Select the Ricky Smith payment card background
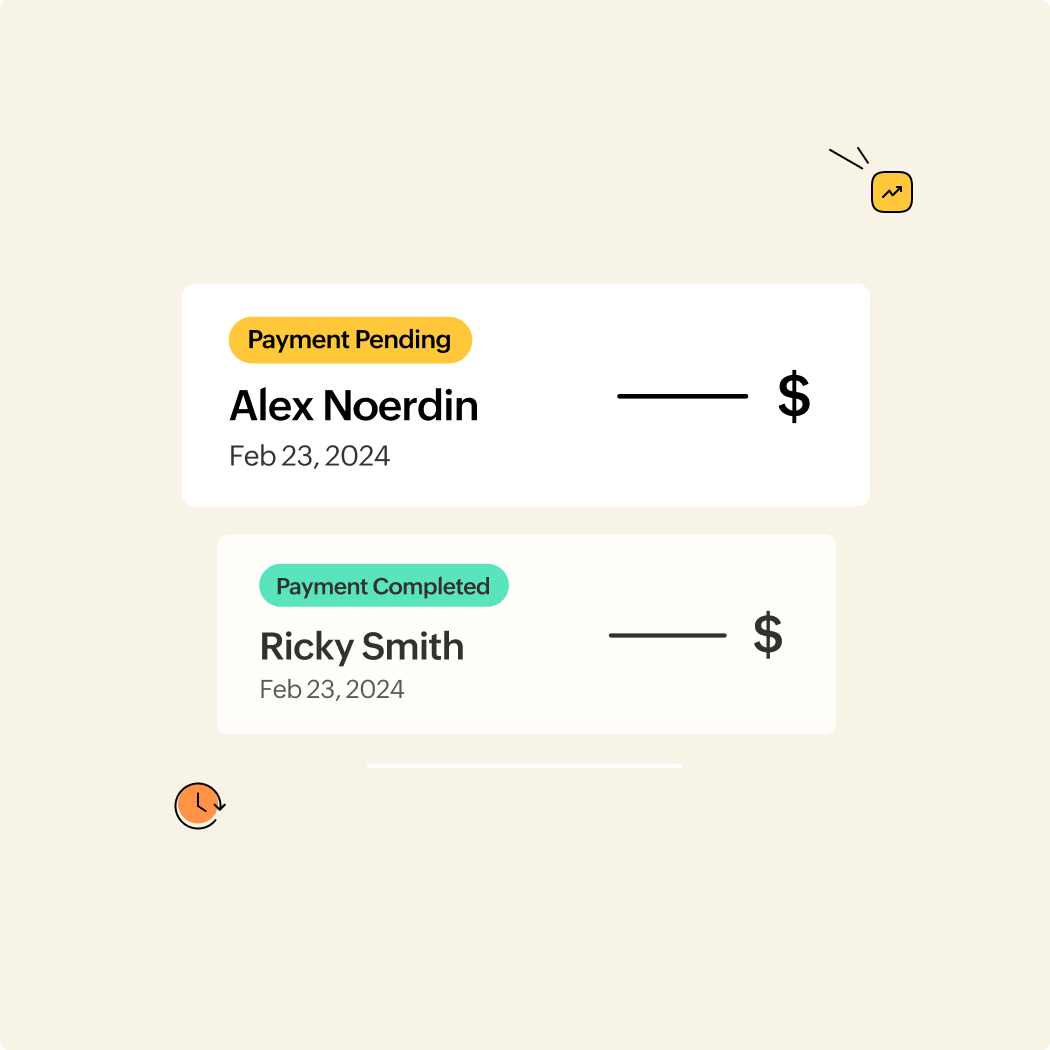Viewport: 1050px width, 1050px height. (526, 634)
